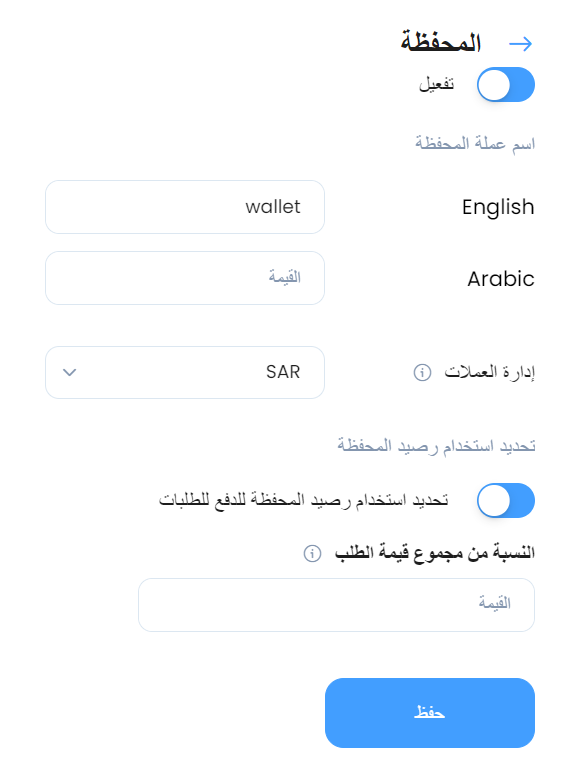The width and height of the screenshot is (572, 762).
Task: Open the SAR currency dropdown
Action: (185, 373)
